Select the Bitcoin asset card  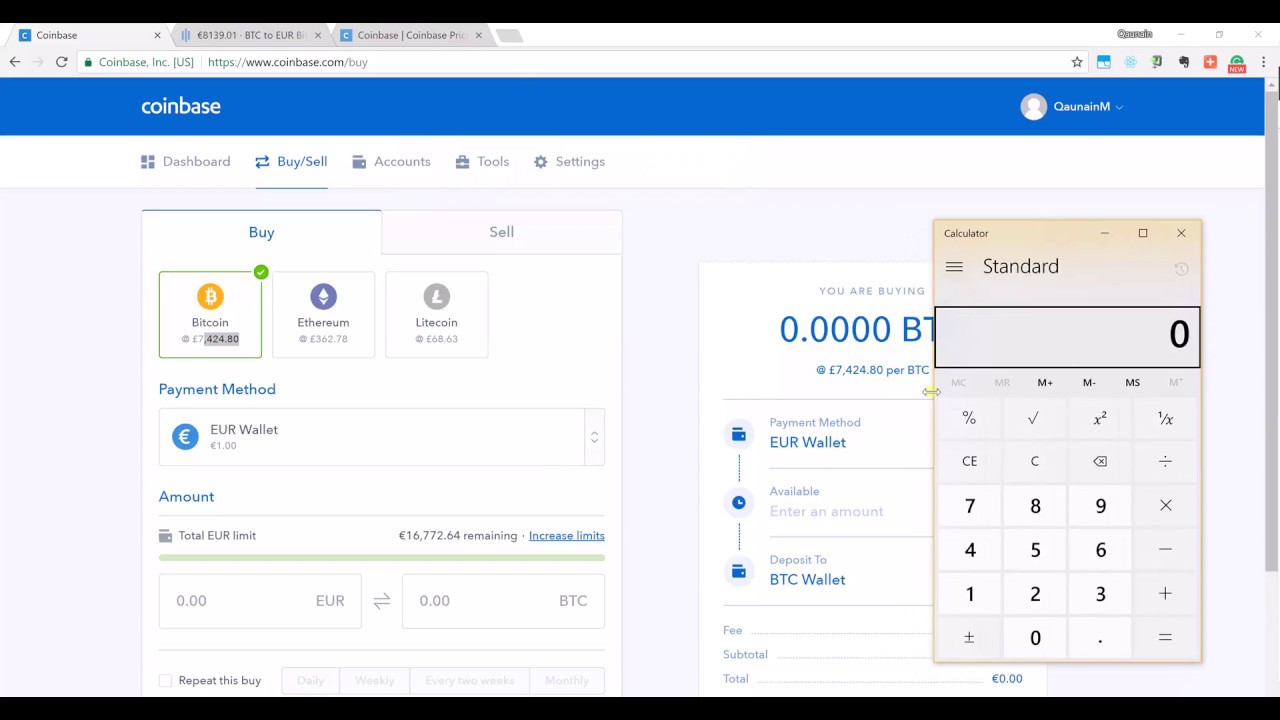pos(210,314)
